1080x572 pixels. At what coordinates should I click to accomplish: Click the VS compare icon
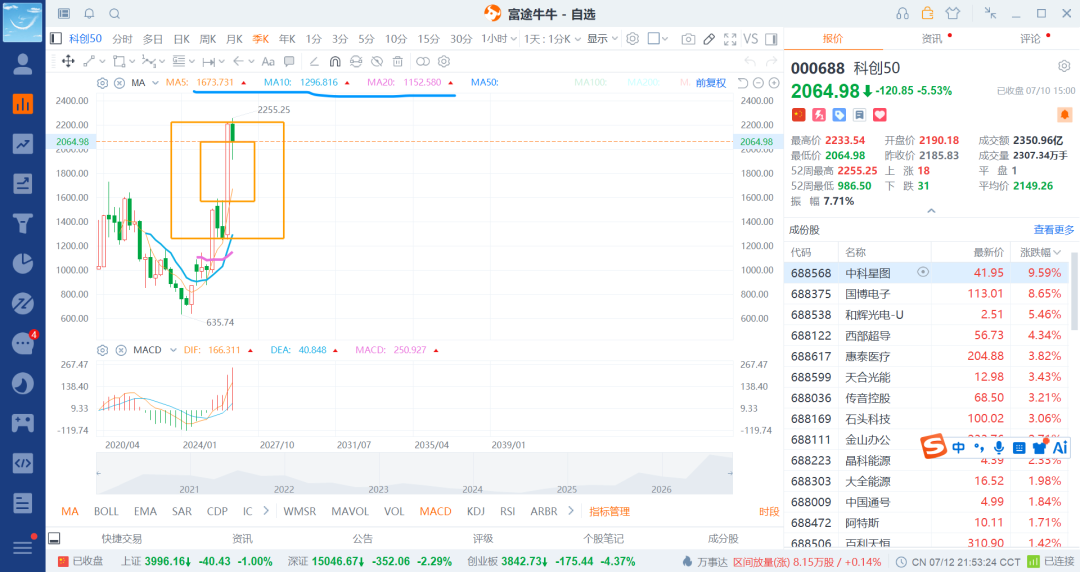(x=751, y=39)
